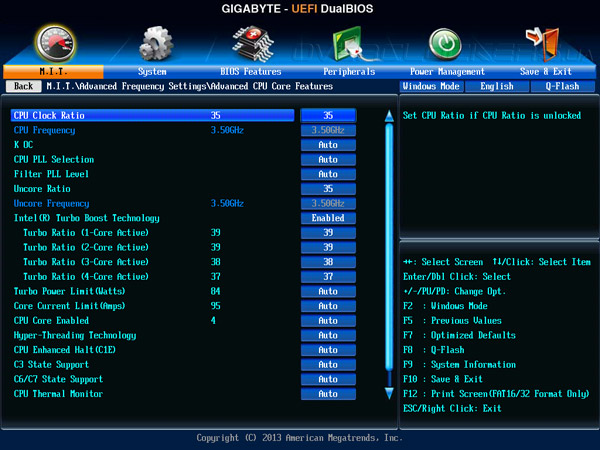This screenshot has width=600, height=450.
Task: Select the C3 State Support label
Action: [51, 365]
